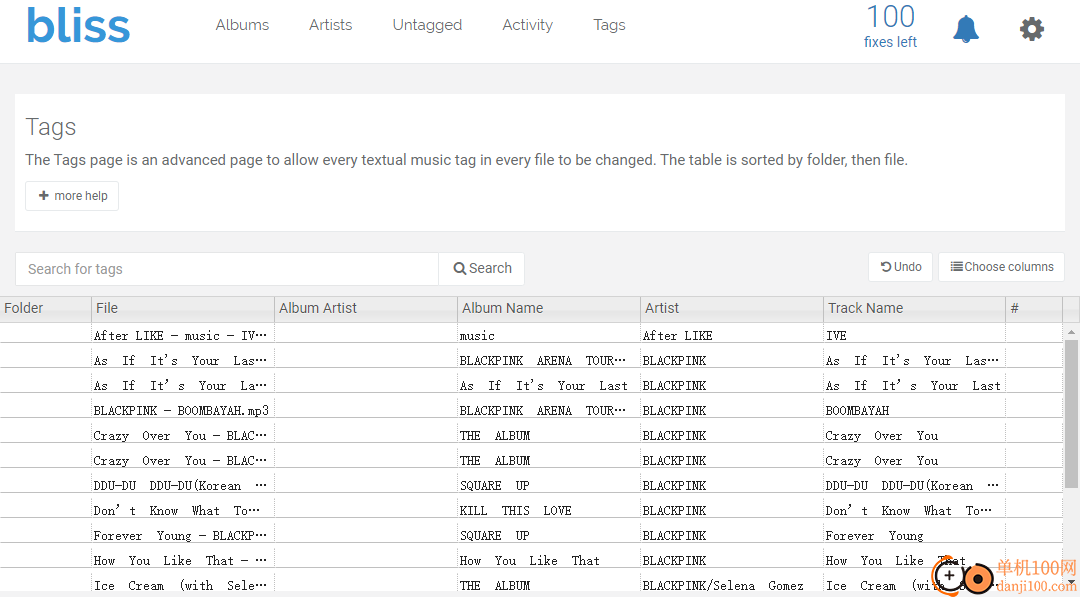Click the Track Name column header
Viewport: 1080px width, 597px height.
[x=915, y=308]
